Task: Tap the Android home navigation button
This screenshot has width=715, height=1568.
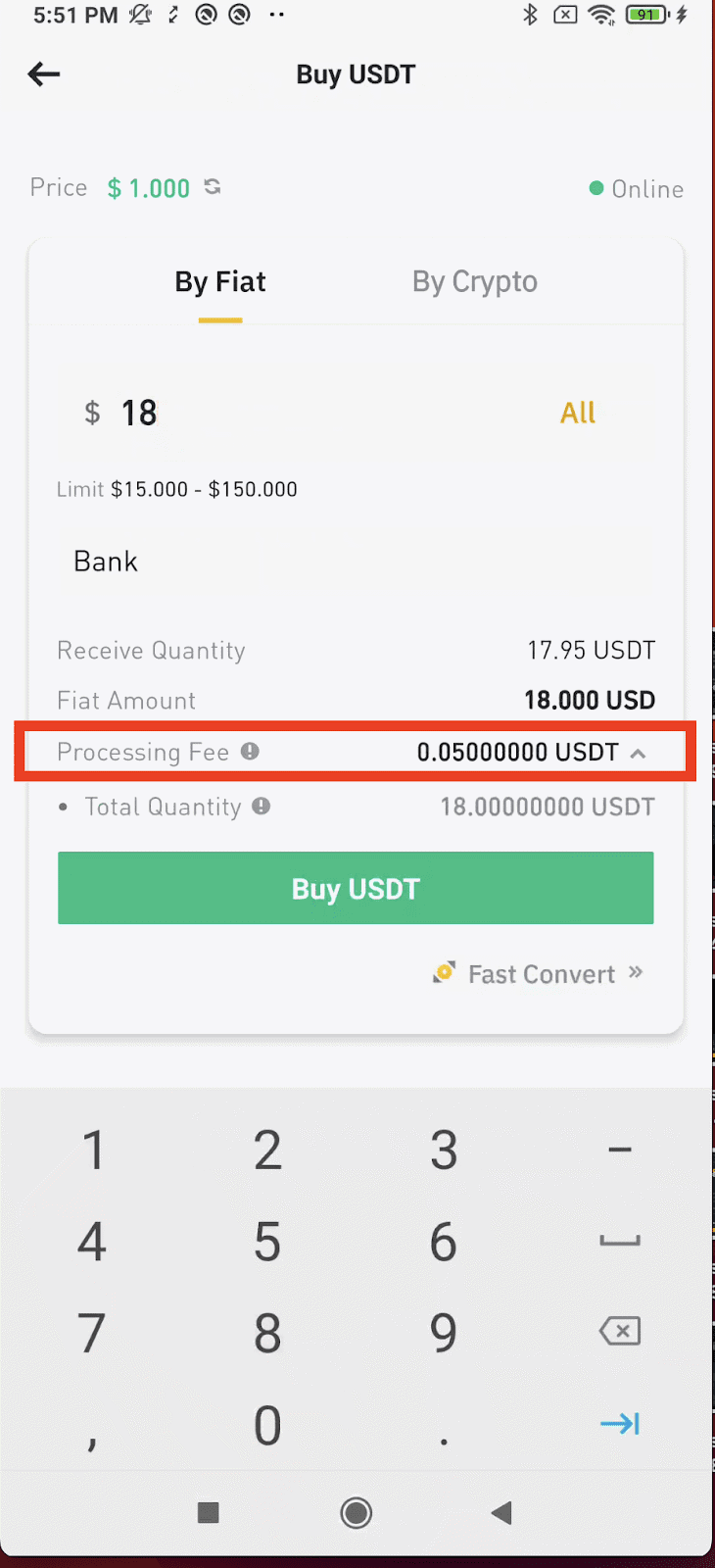Action: pos(356,1513)
